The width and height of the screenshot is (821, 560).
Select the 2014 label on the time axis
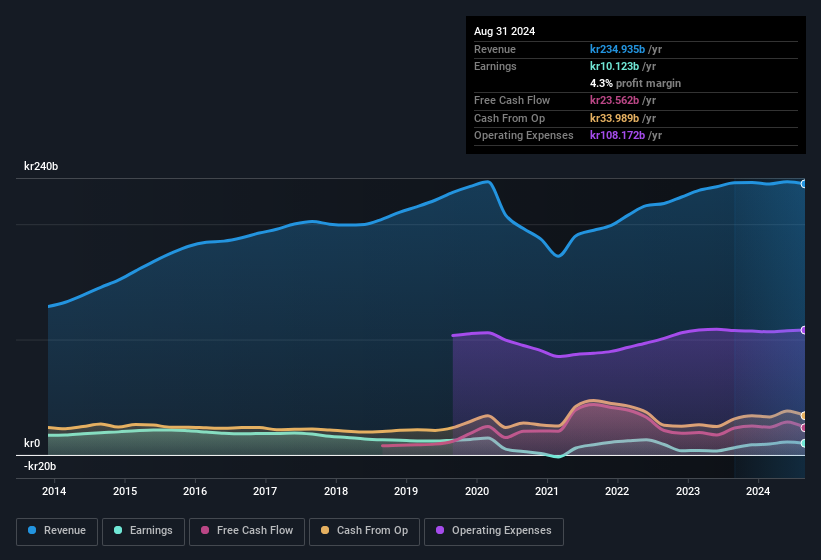click(x=54, y=491)
